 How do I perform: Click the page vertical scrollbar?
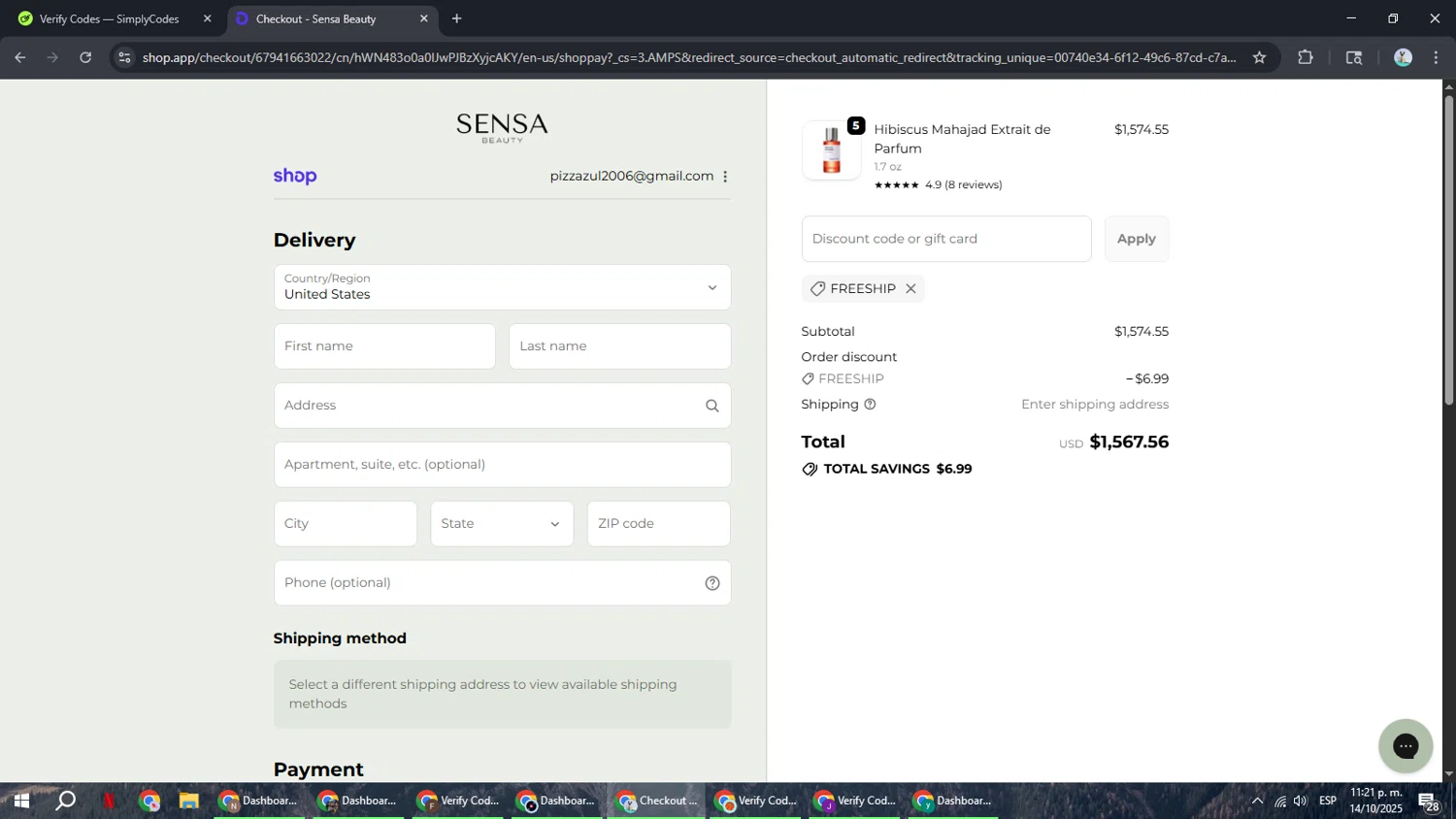tap(1448, 252)
